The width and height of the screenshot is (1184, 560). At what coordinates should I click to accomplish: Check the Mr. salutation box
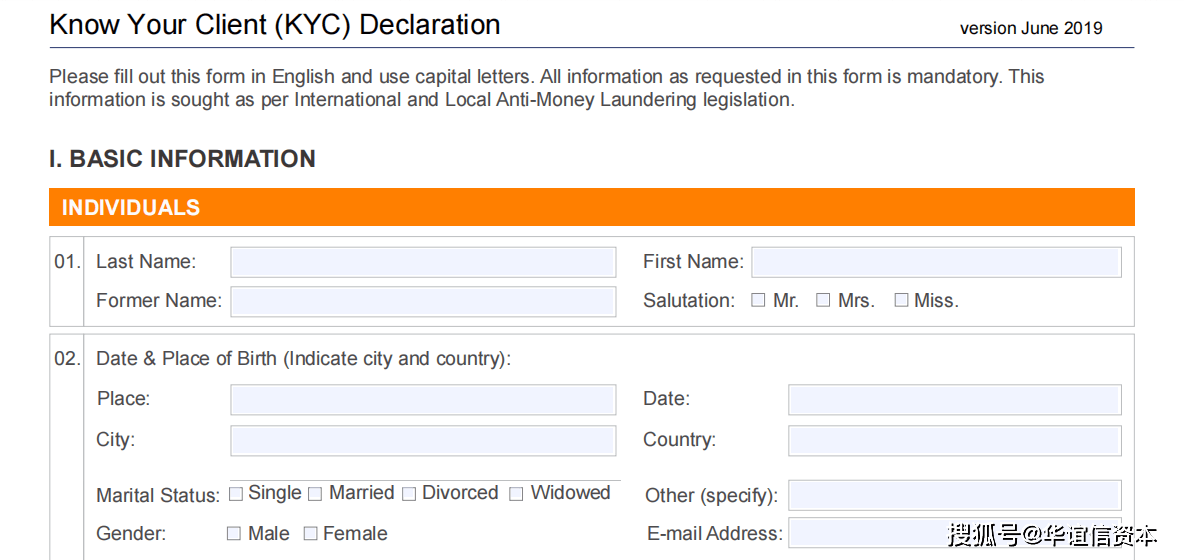(x=758, y=300)
